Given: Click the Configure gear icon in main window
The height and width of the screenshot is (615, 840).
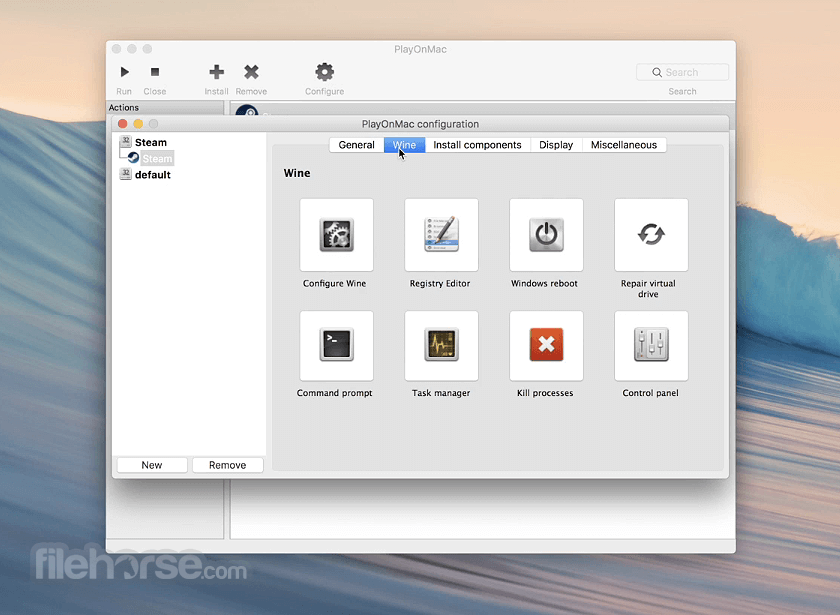Looking at the screenshot, I should (325, 72).
